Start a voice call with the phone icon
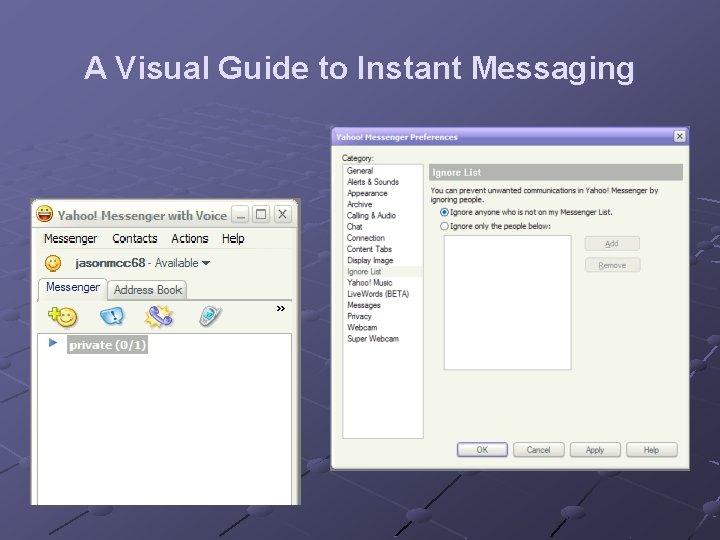This screenshot has width=720, height=540. (x=159, y=316)
